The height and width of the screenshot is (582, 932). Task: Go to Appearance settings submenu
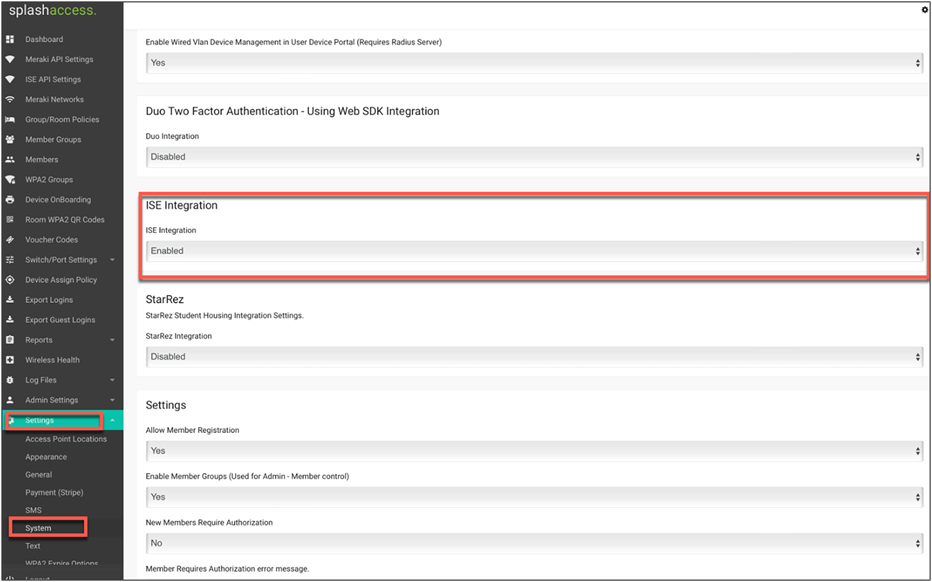click(46, 457)
